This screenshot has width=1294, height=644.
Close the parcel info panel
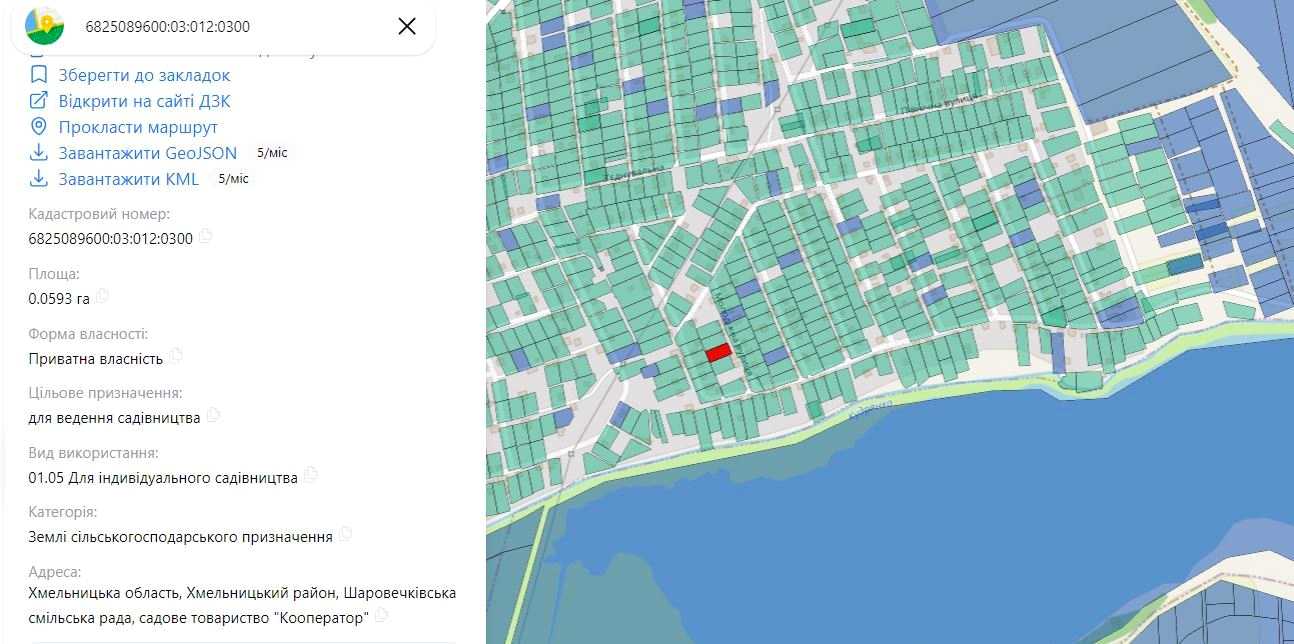click(x=407, y=26)
